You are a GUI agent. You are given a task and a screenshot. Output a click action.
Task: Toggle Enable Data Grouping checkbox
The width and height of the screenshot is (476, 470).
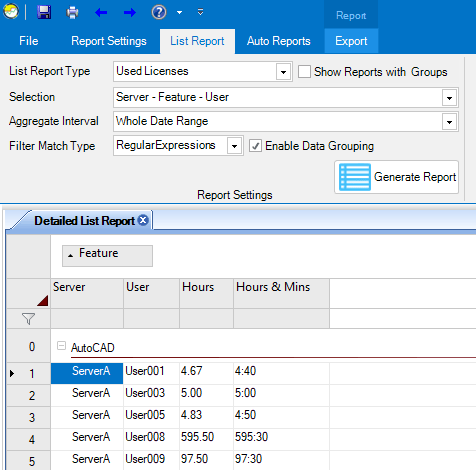click(x=255, y=146)
